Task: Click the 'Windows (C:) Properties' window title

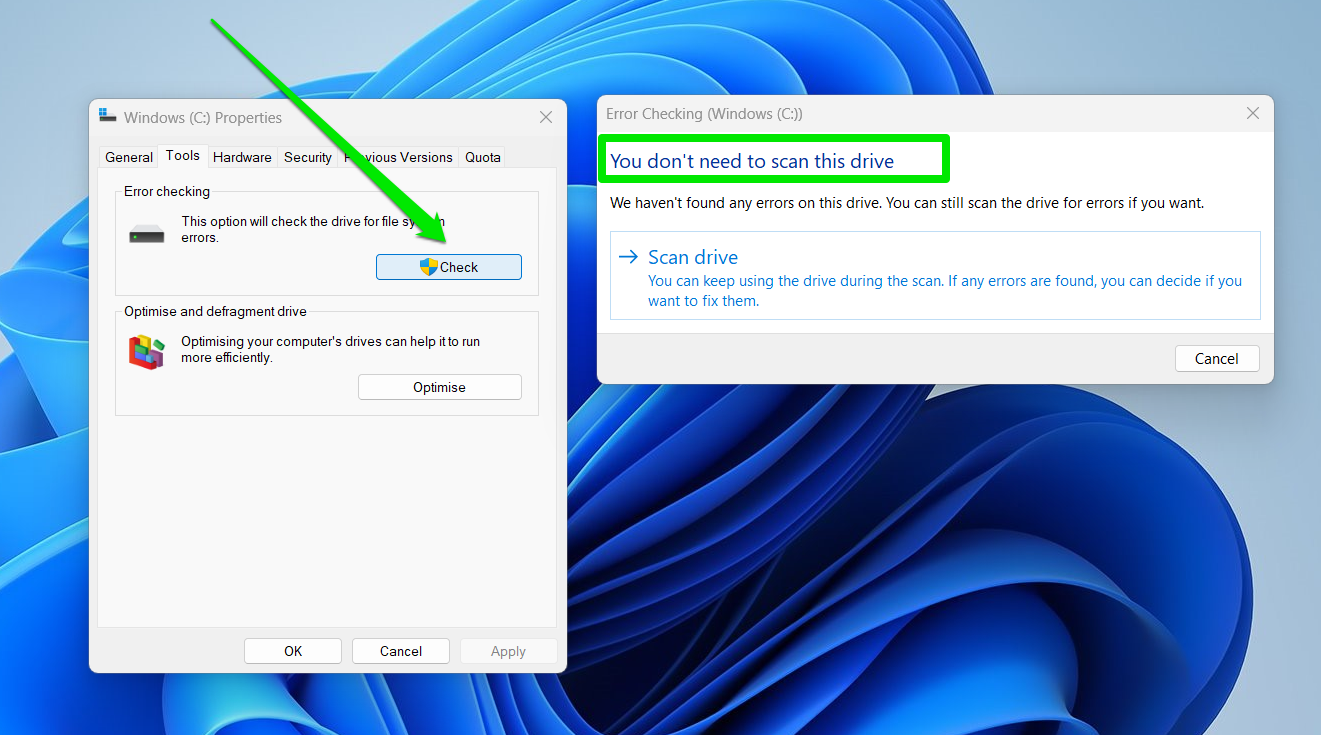Action: pos(203,118)
